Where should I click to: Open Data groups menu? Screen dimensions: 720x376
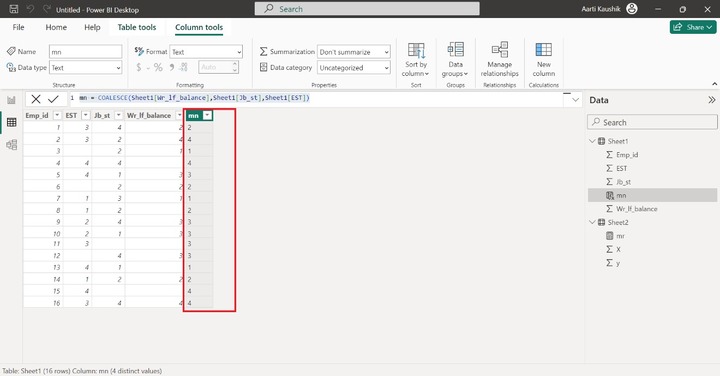[x=456, y=60]
